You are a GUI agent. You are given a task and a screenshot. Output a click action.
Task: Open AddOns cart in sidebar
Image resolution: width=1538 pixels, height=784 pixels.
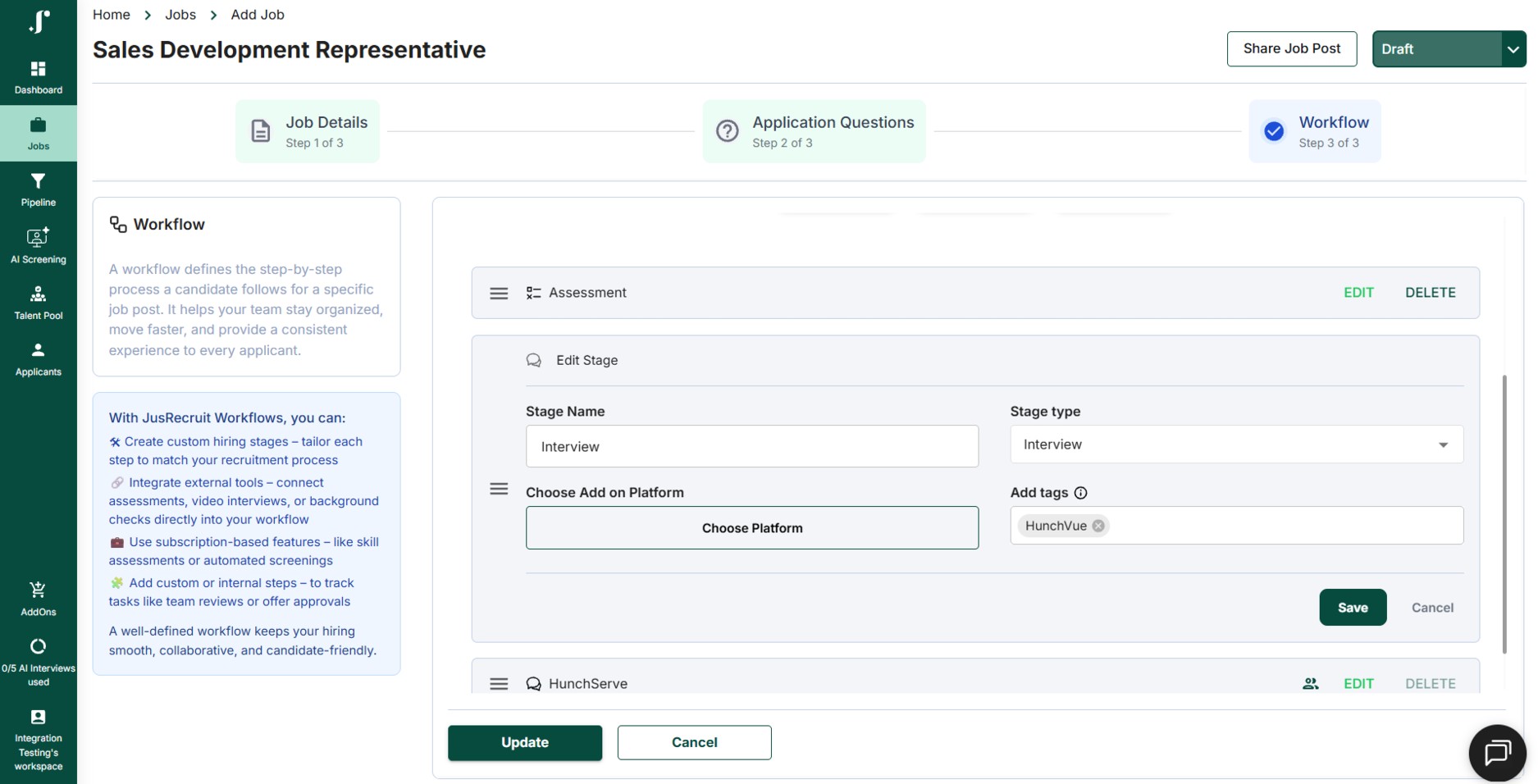39,599
